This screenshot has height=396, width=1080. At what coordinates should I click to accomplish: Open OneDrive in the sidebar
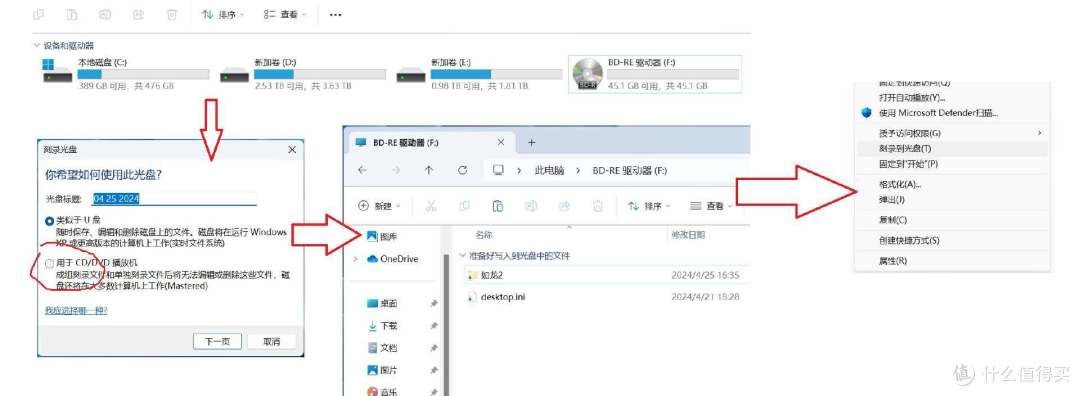(392, 259)
